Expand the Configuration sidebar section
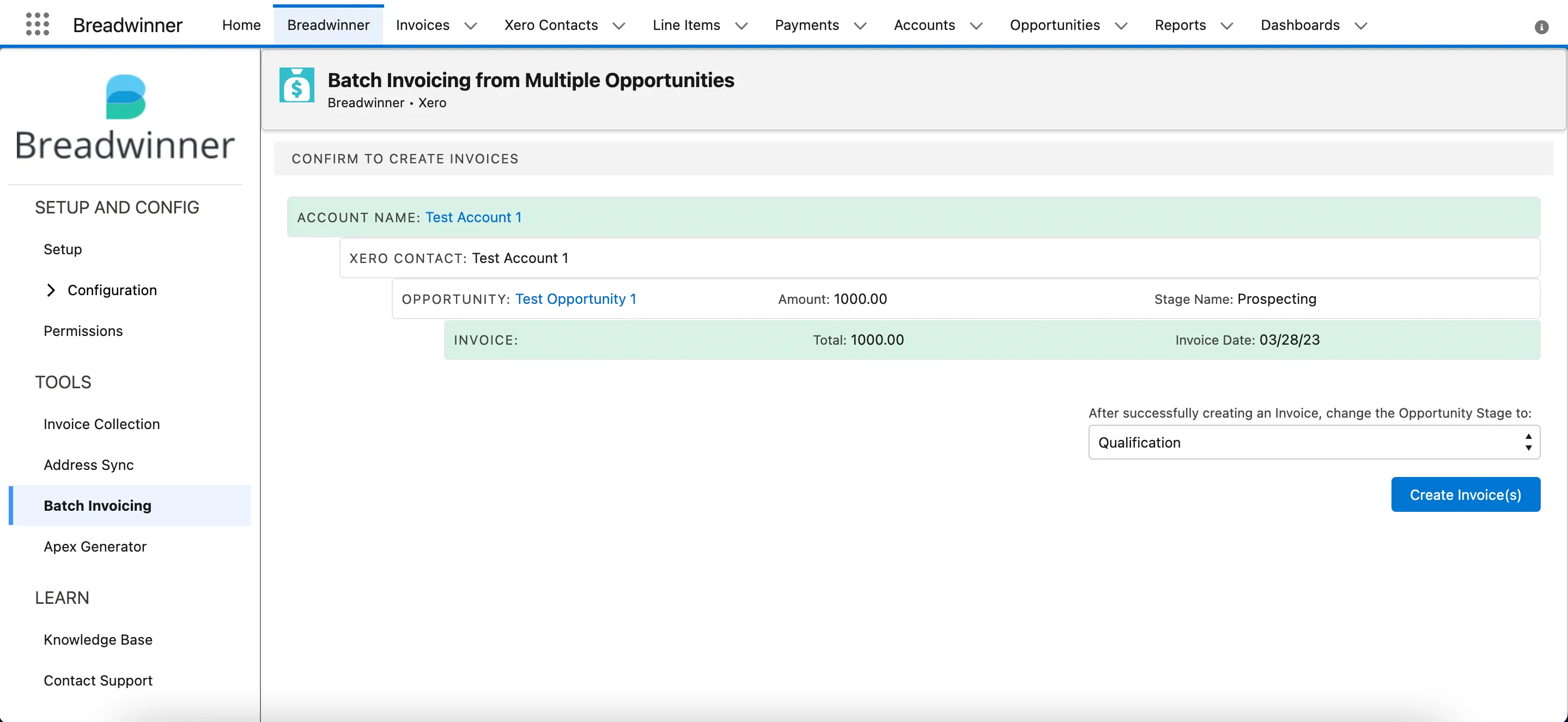 click(x=51, y=290)
